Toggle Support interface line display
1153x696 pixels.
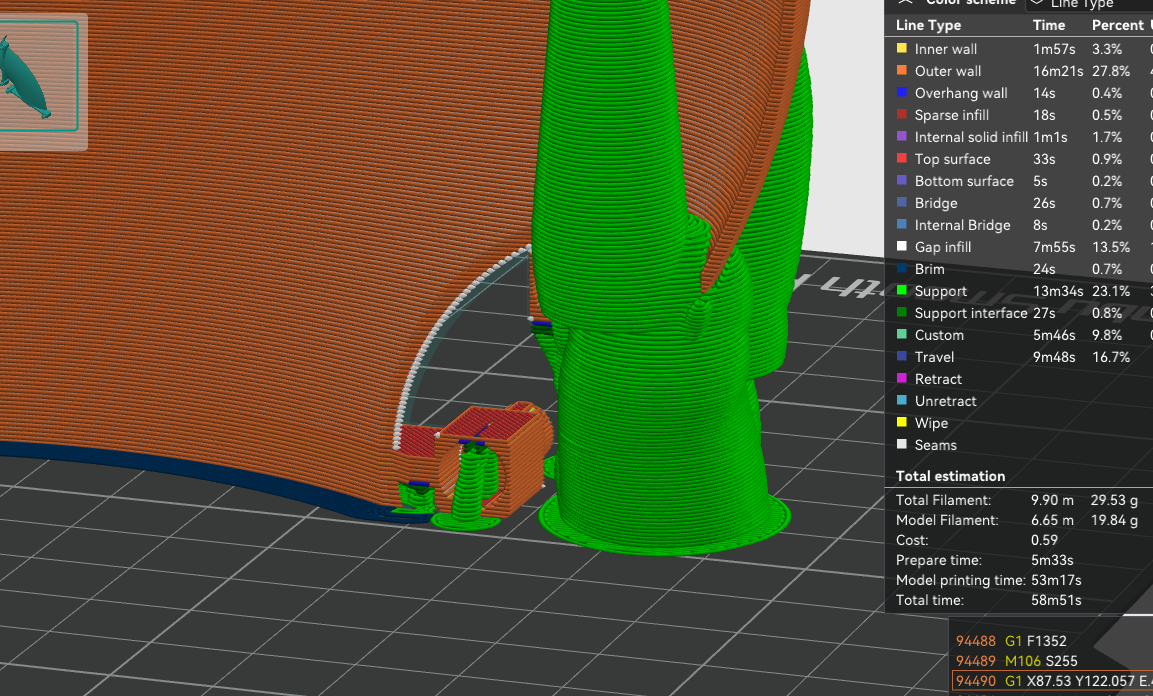click(970, 313)
